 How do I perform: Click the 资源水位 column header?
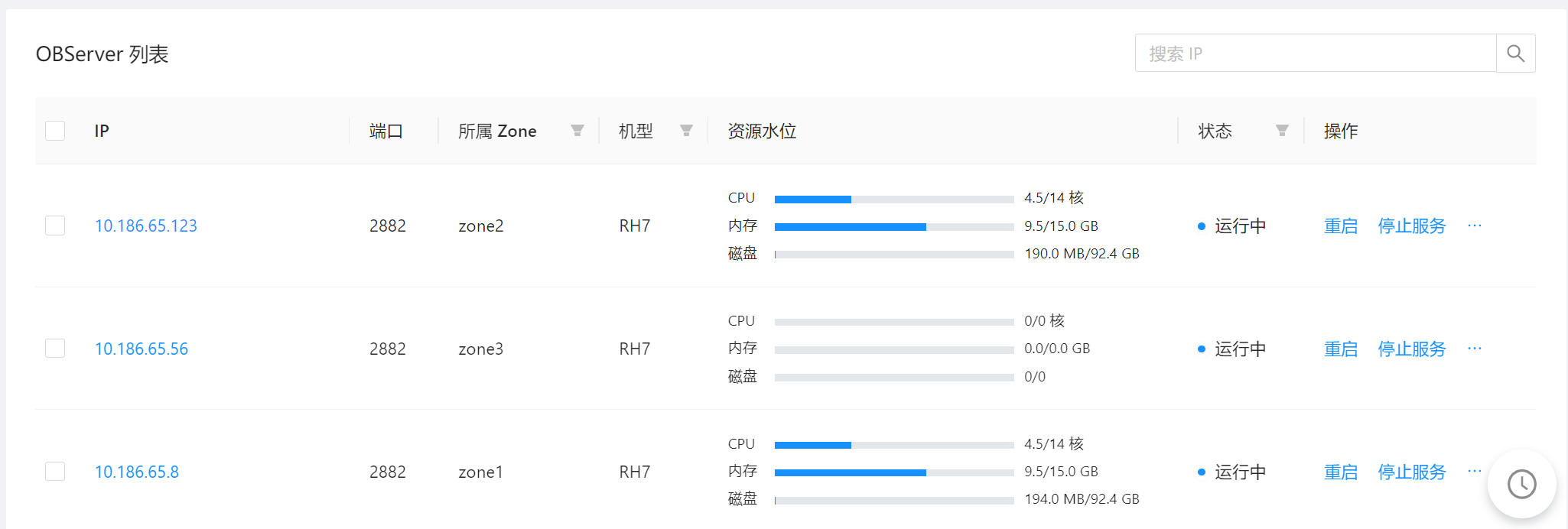[762, 131]
